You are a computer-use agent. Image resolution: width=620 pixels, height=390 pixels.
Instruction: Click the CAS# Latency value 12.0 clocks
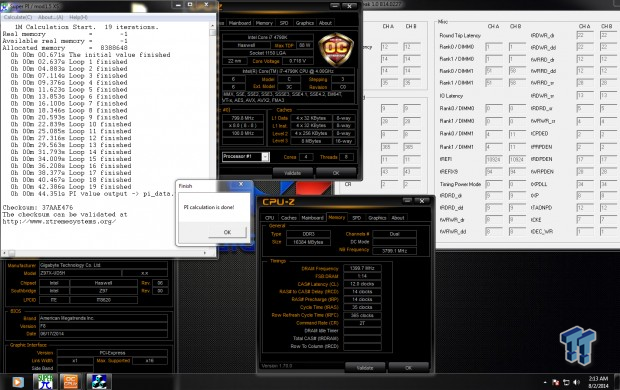click(362, 284)
